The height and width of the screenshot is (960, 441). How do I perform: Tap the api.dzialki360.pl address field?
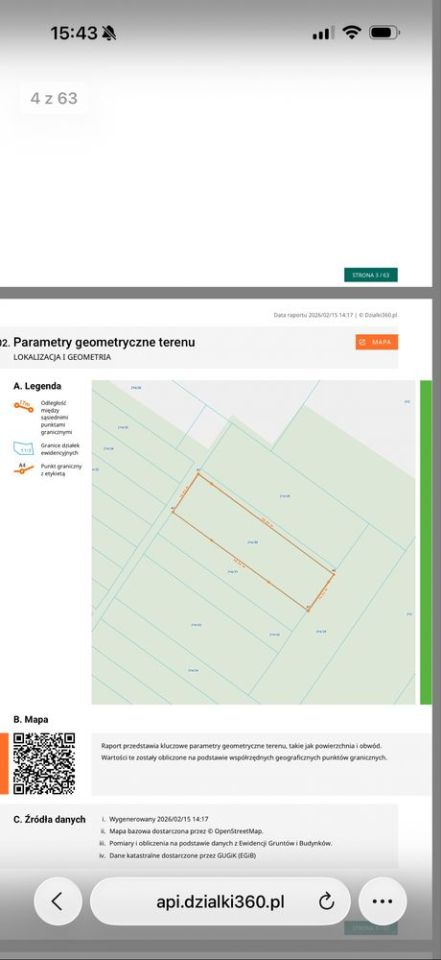click(x=220, y=901)
